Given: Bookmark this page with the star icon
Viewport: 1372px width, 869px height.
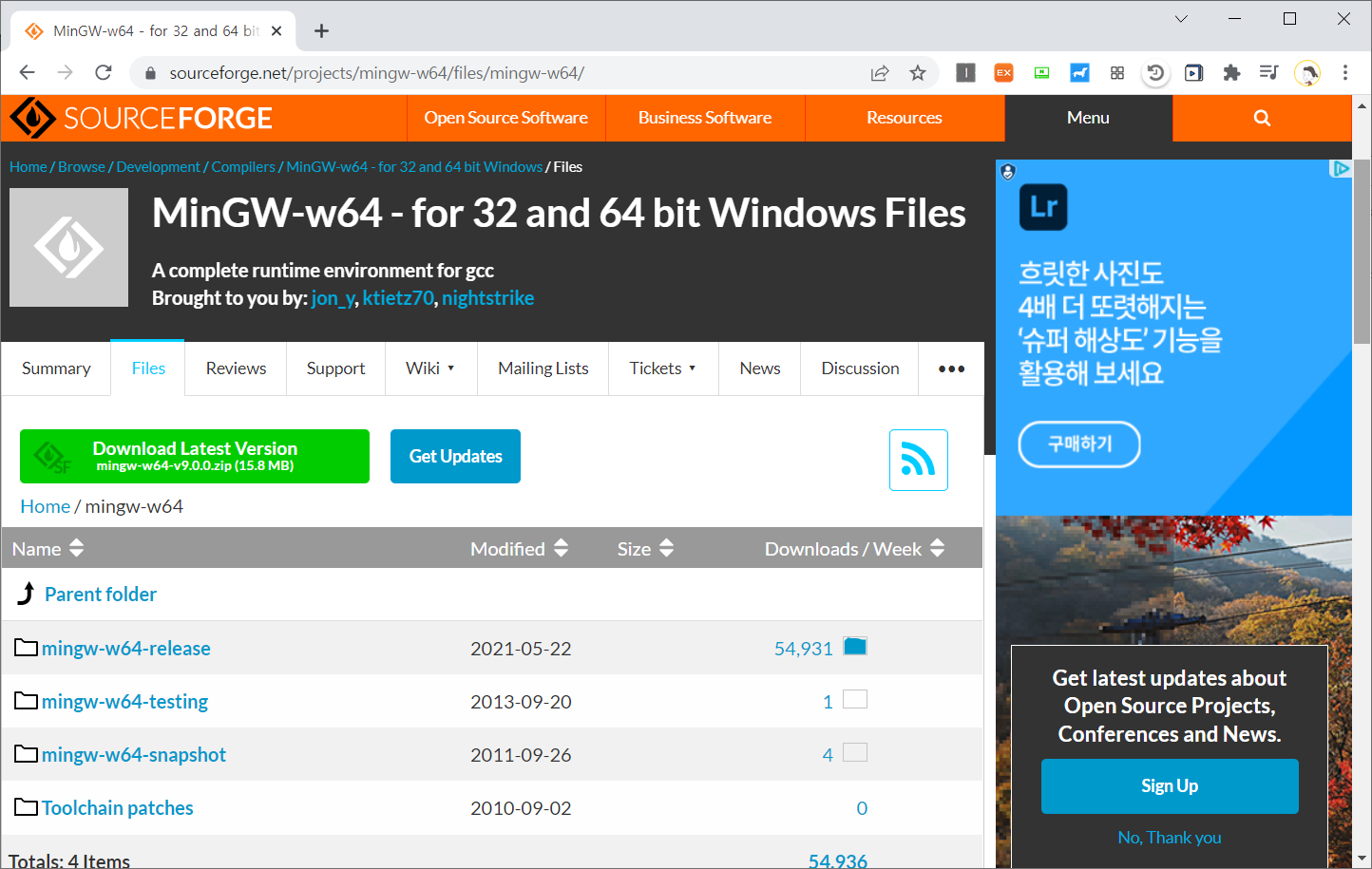Looking at the screenshot, I should click(x=917, y=72).
